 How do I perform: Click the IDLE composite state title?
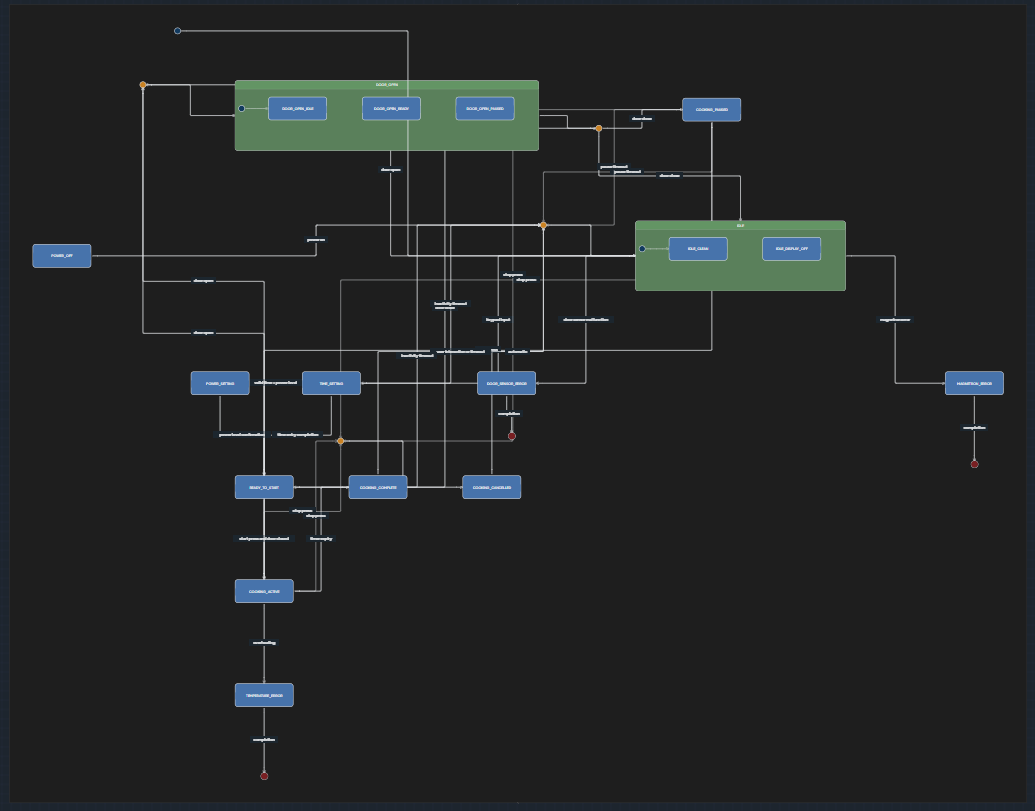pyautogui.click(x=741, y=225)
